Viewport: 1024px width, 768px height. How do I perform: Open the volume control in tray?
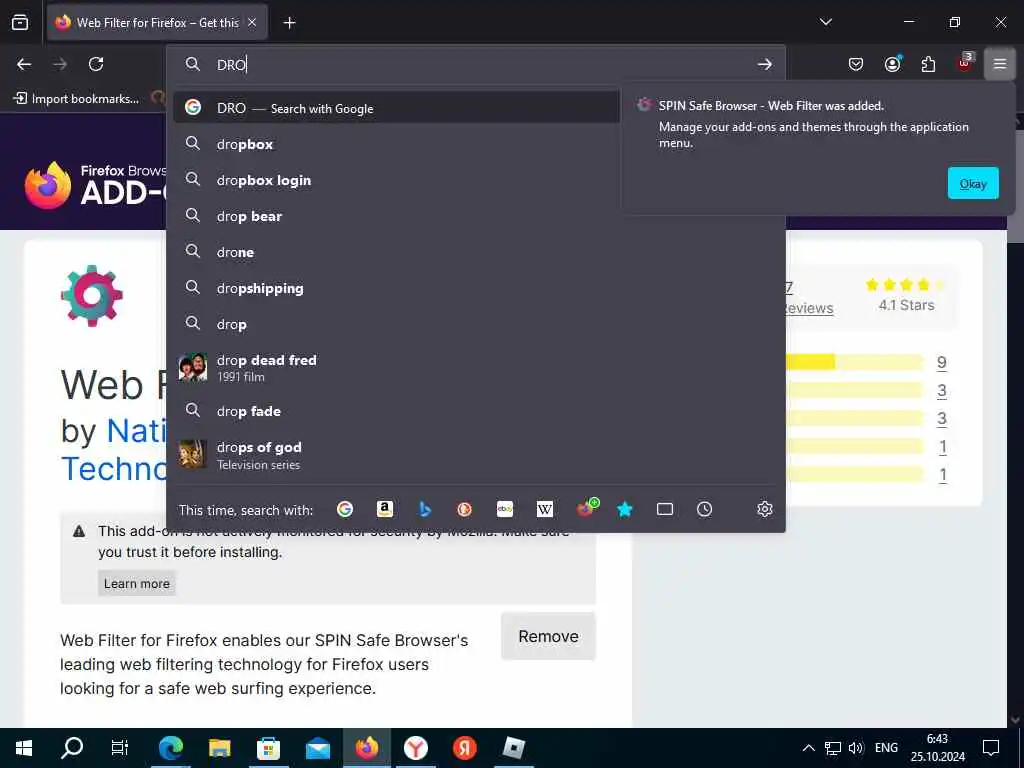856,748
